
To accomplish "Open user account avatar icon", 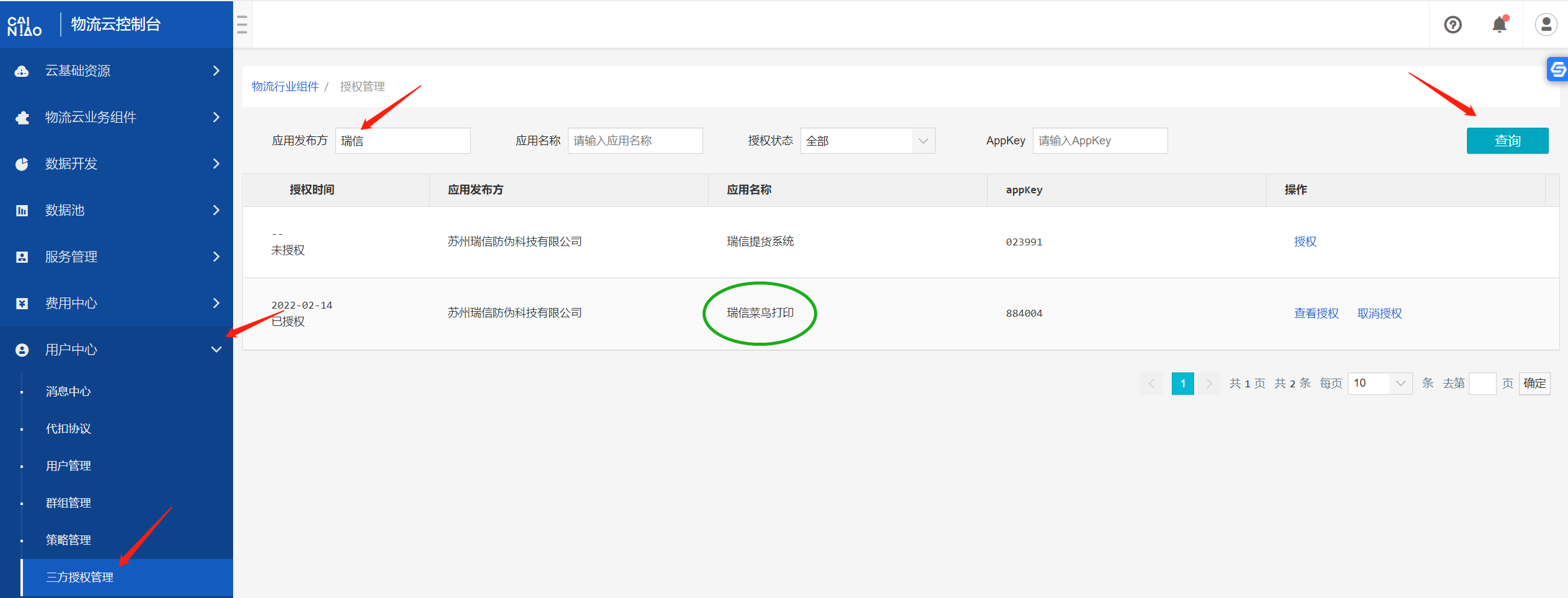I will (x=1546, y=25).
